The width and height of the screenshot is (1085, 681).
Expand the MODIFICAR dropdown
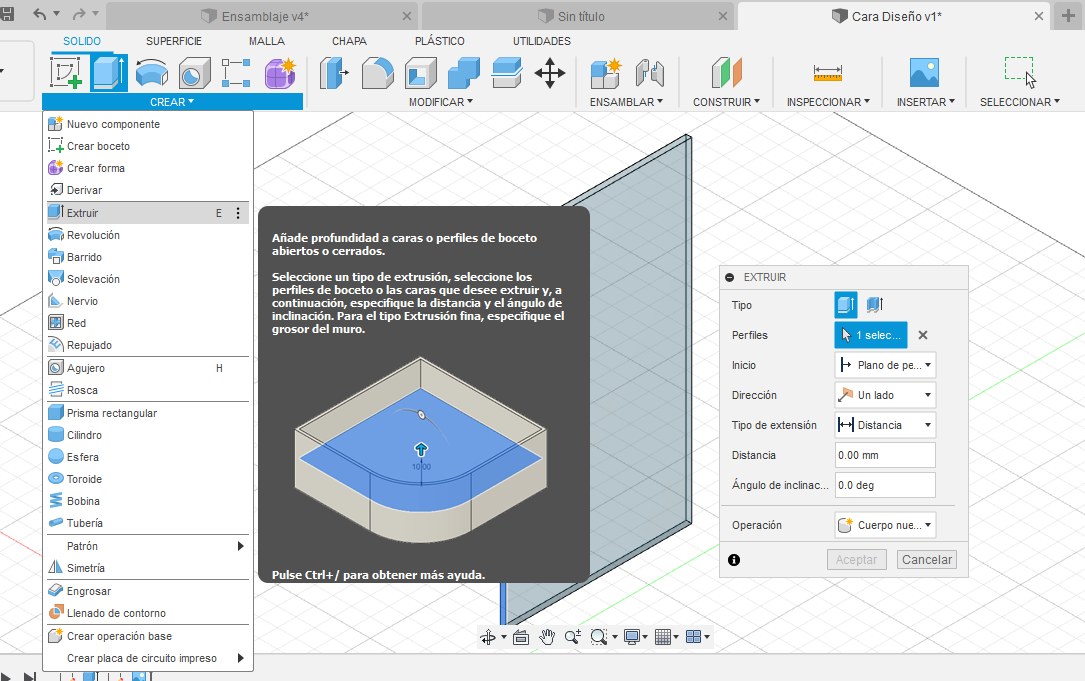pos(440,102)
